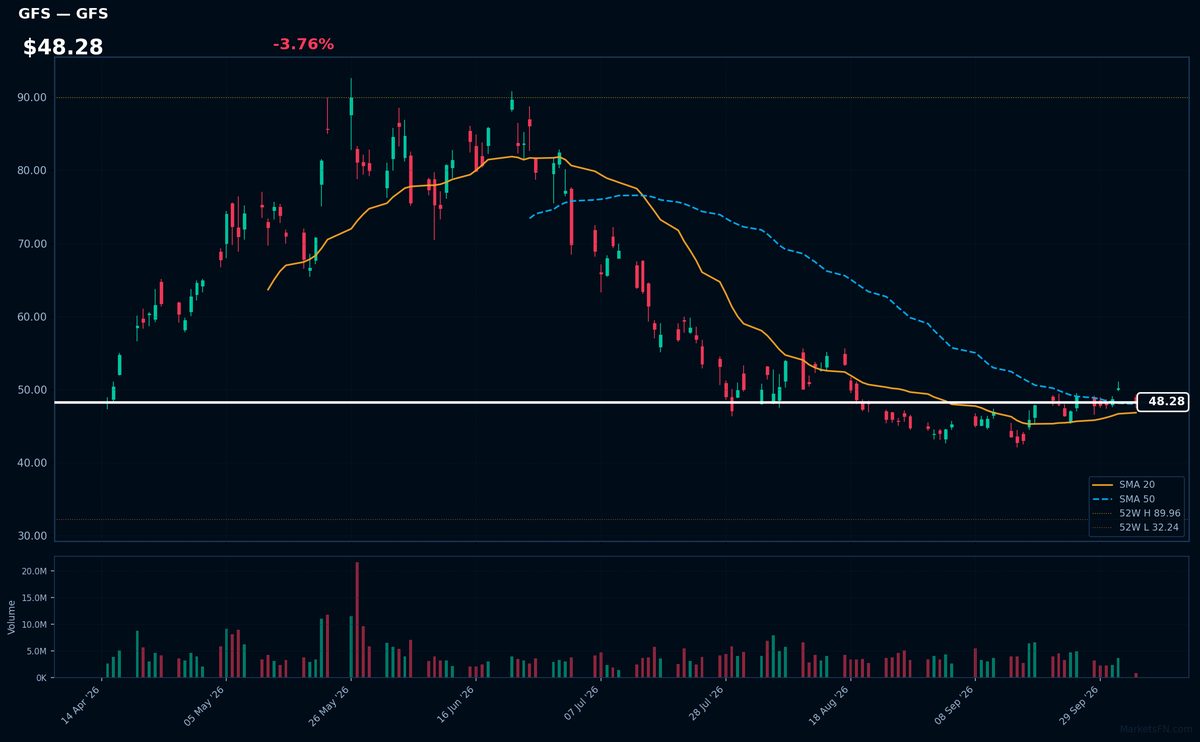Image resolution: width=1200 pixels, height=742 pixels.
Task: Click the 05 May '26 date label
Action: [x=206, y=704]
